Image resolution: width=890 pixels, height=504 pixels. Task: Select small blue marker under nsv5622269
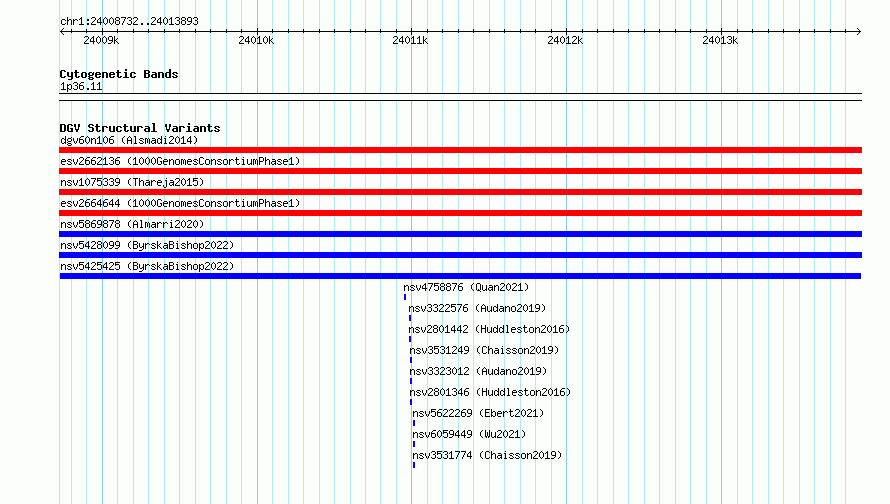[414, 423]
